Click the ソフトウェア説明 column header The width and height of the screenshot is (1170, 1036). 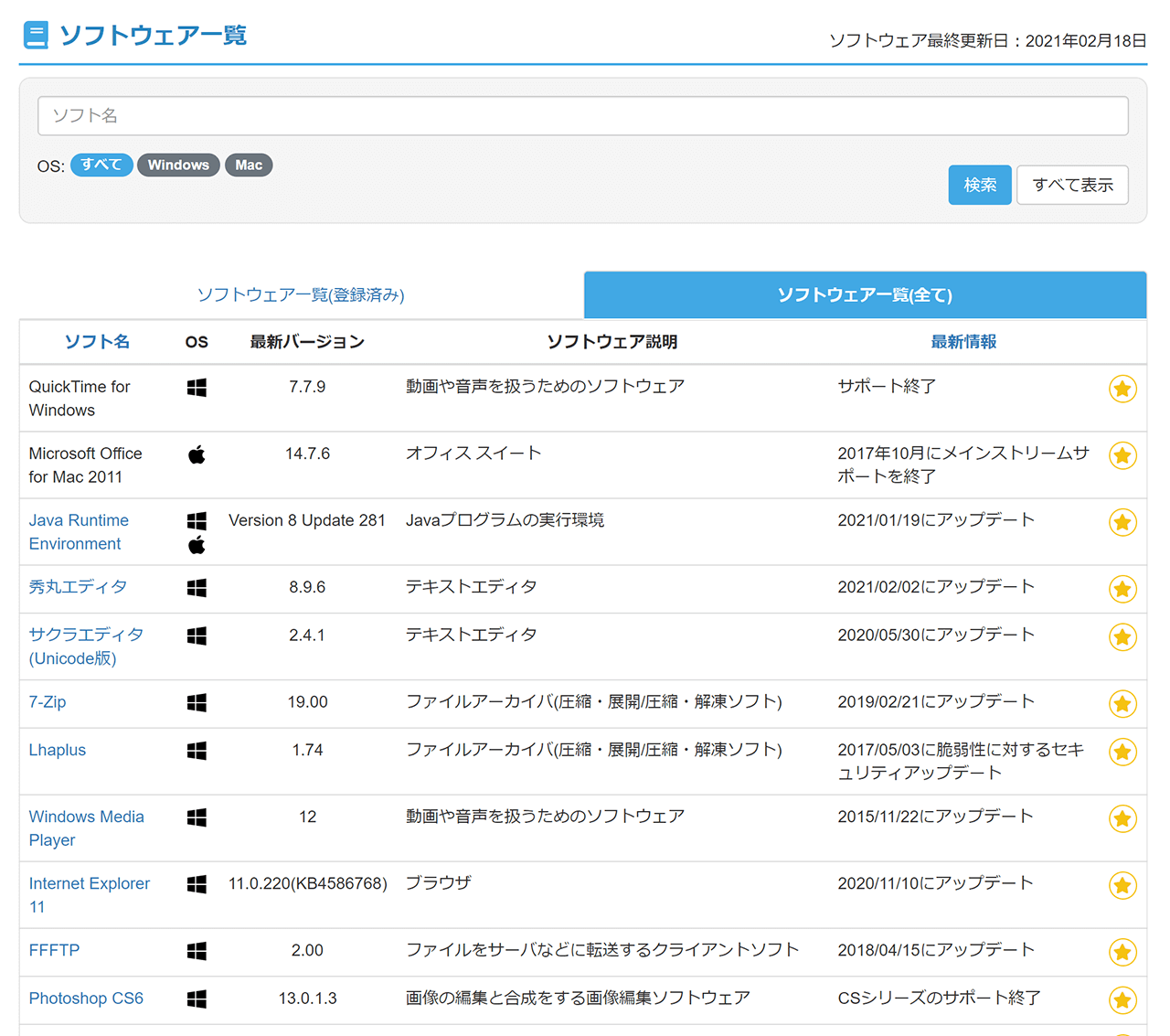pyautogui.click(x=612, y=342)
